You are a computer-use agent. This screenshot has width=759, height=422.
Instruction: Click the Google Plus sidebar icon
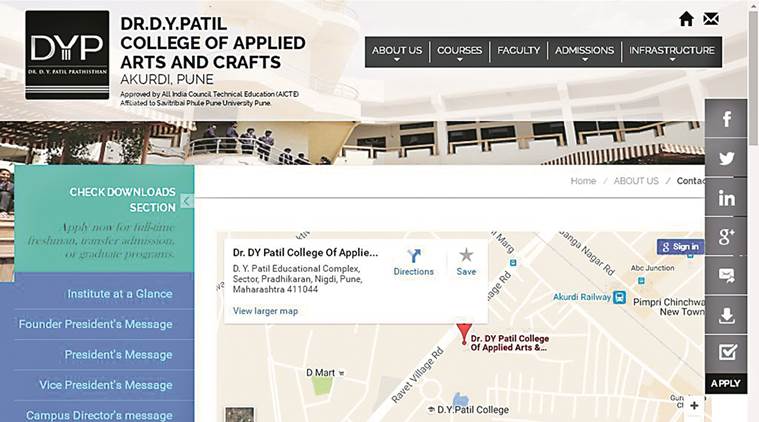point(726,236)
